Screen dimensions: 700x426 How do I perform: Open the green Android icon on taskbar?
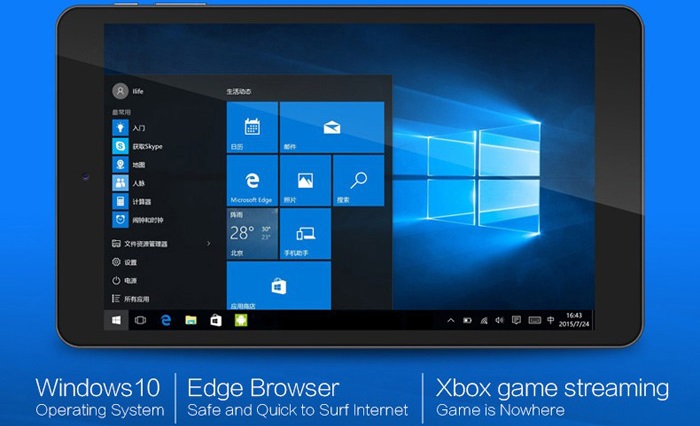click(x=241, y=320)
